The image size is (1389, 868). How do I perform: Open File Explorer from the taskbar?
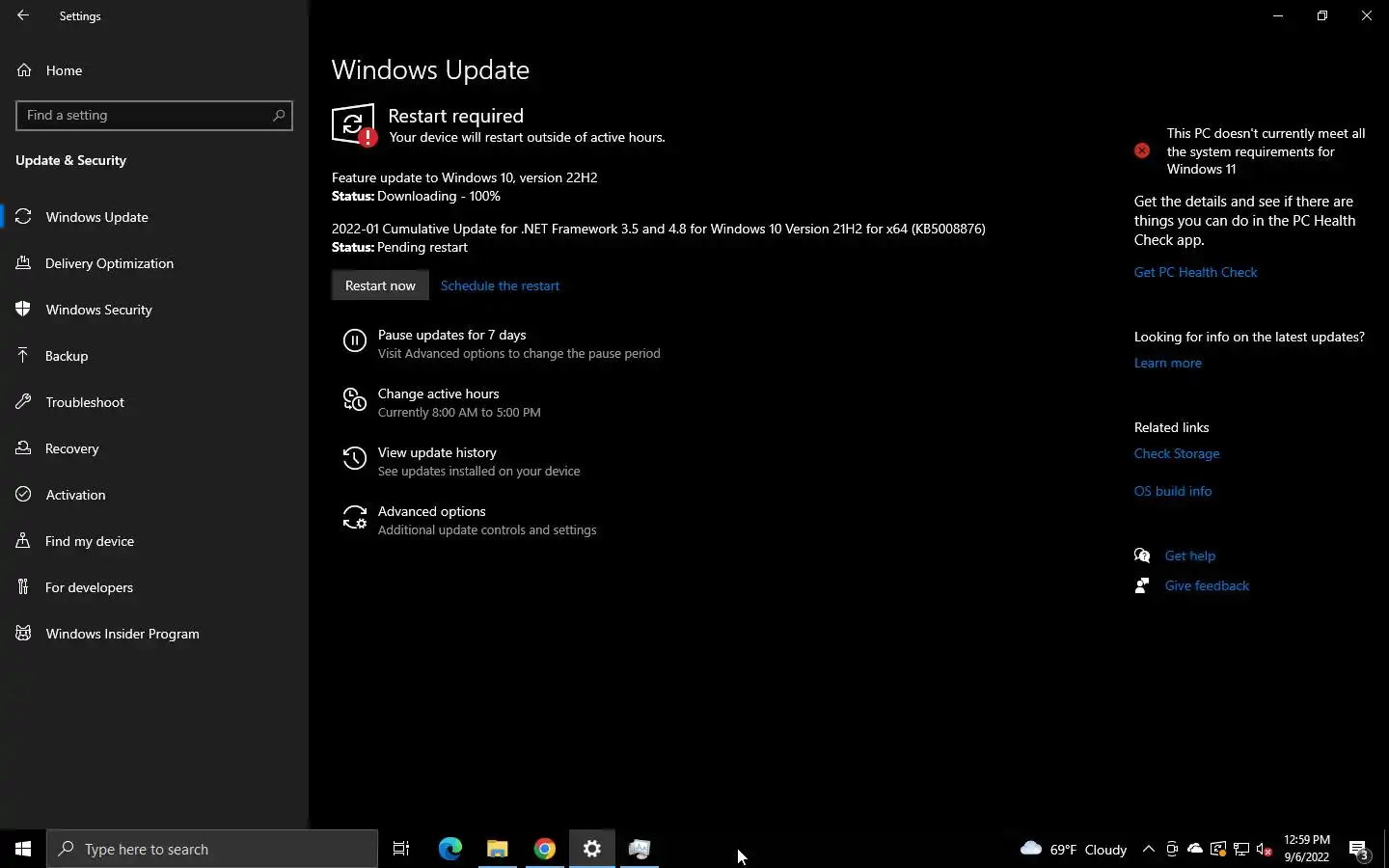tap(497, 849)
